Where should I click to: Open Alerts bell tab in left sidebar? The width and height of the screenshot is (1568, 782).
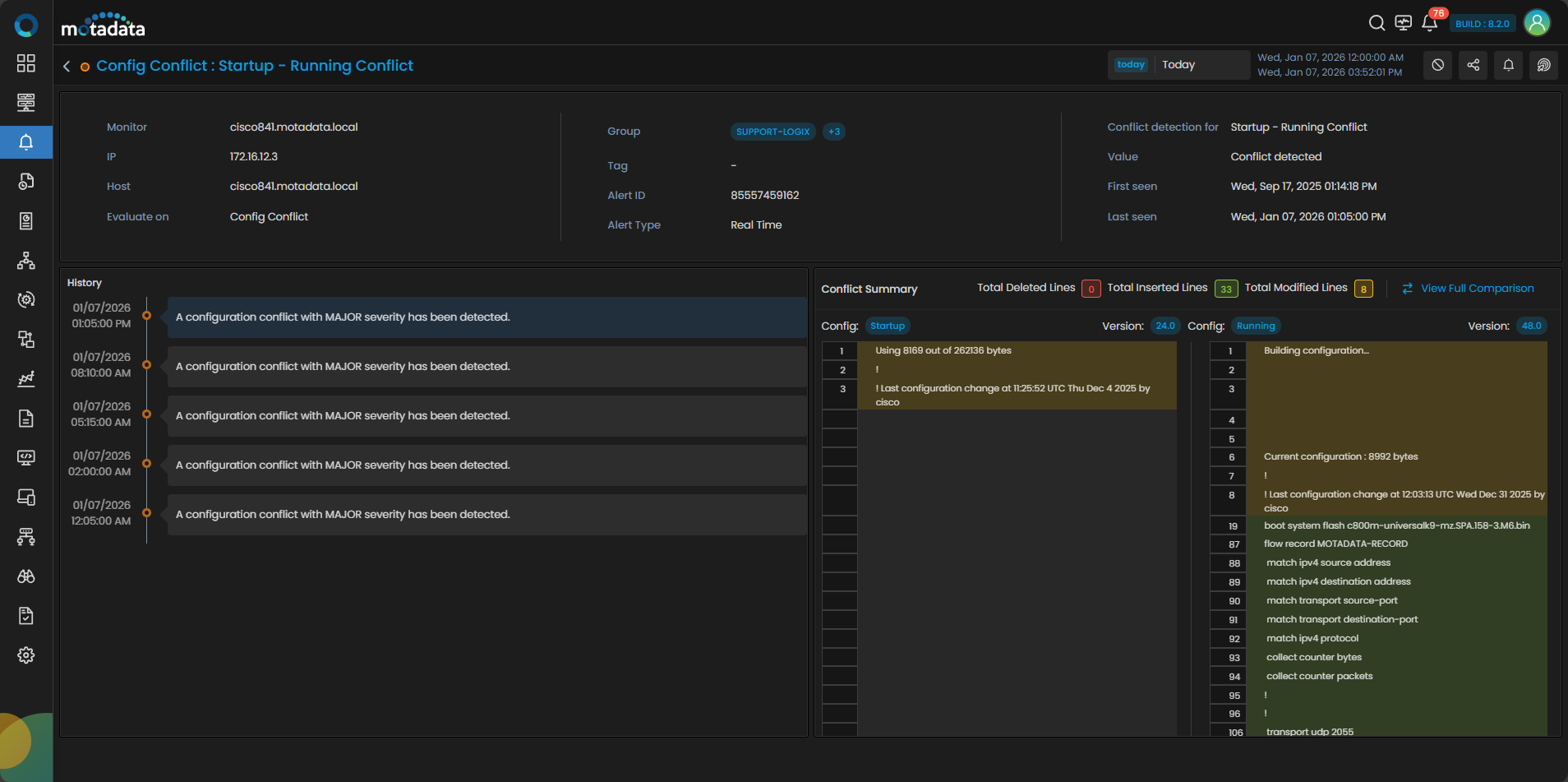26,142
